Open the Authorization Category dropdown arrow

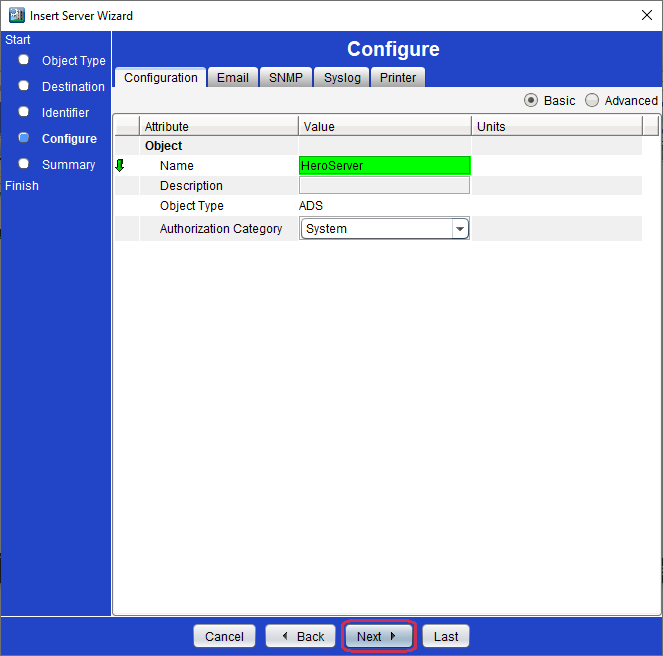[460, 229]
